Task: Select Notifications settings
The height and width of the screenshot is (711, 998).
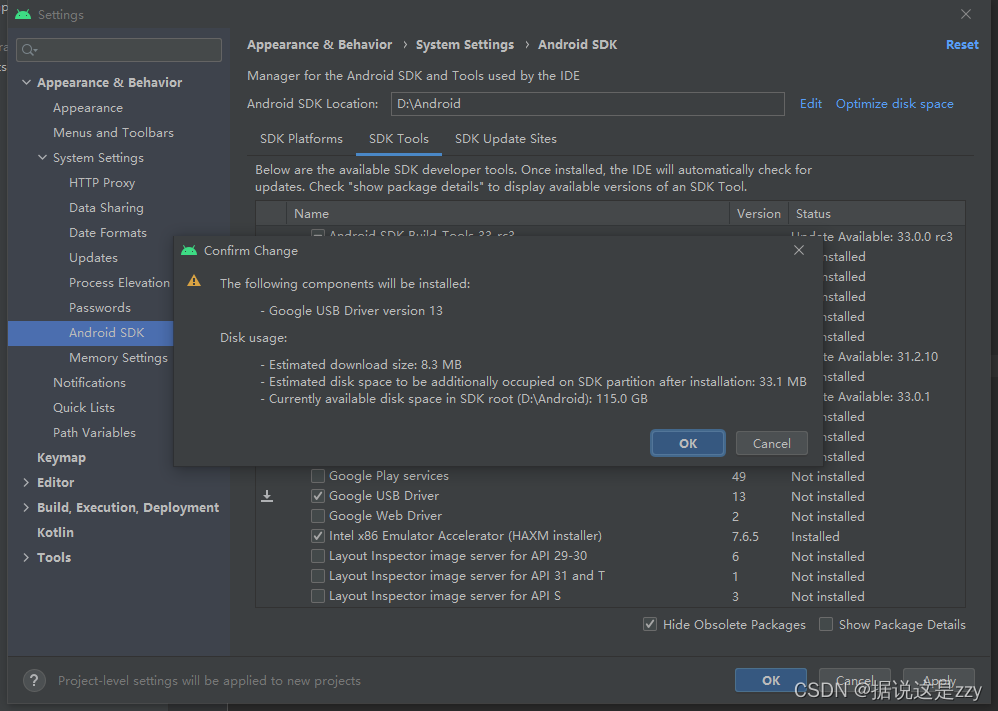Action: [x=89, y=383]
